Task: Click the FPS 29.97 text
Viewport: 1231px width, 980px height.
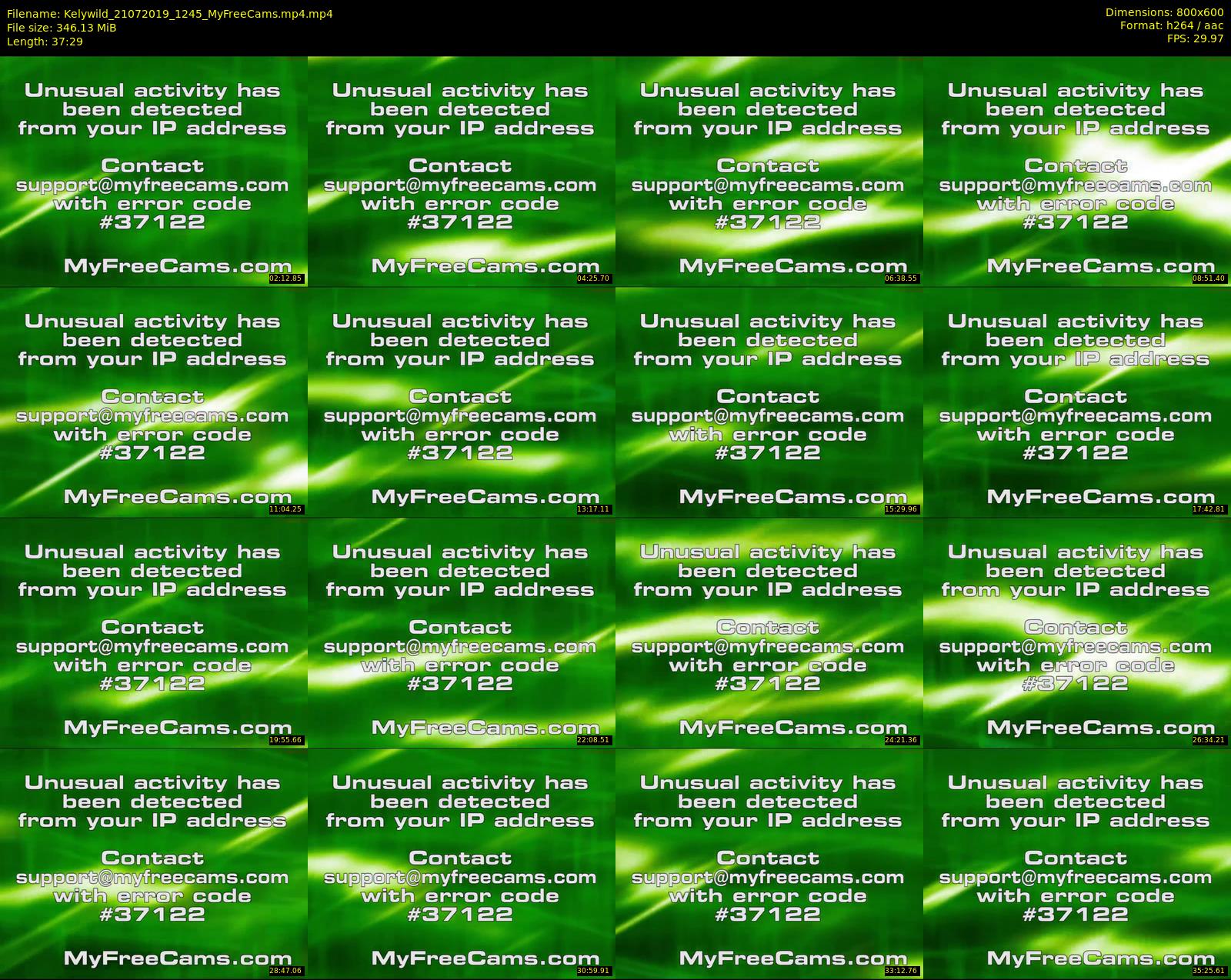Action: click(x=1195, y=38)
